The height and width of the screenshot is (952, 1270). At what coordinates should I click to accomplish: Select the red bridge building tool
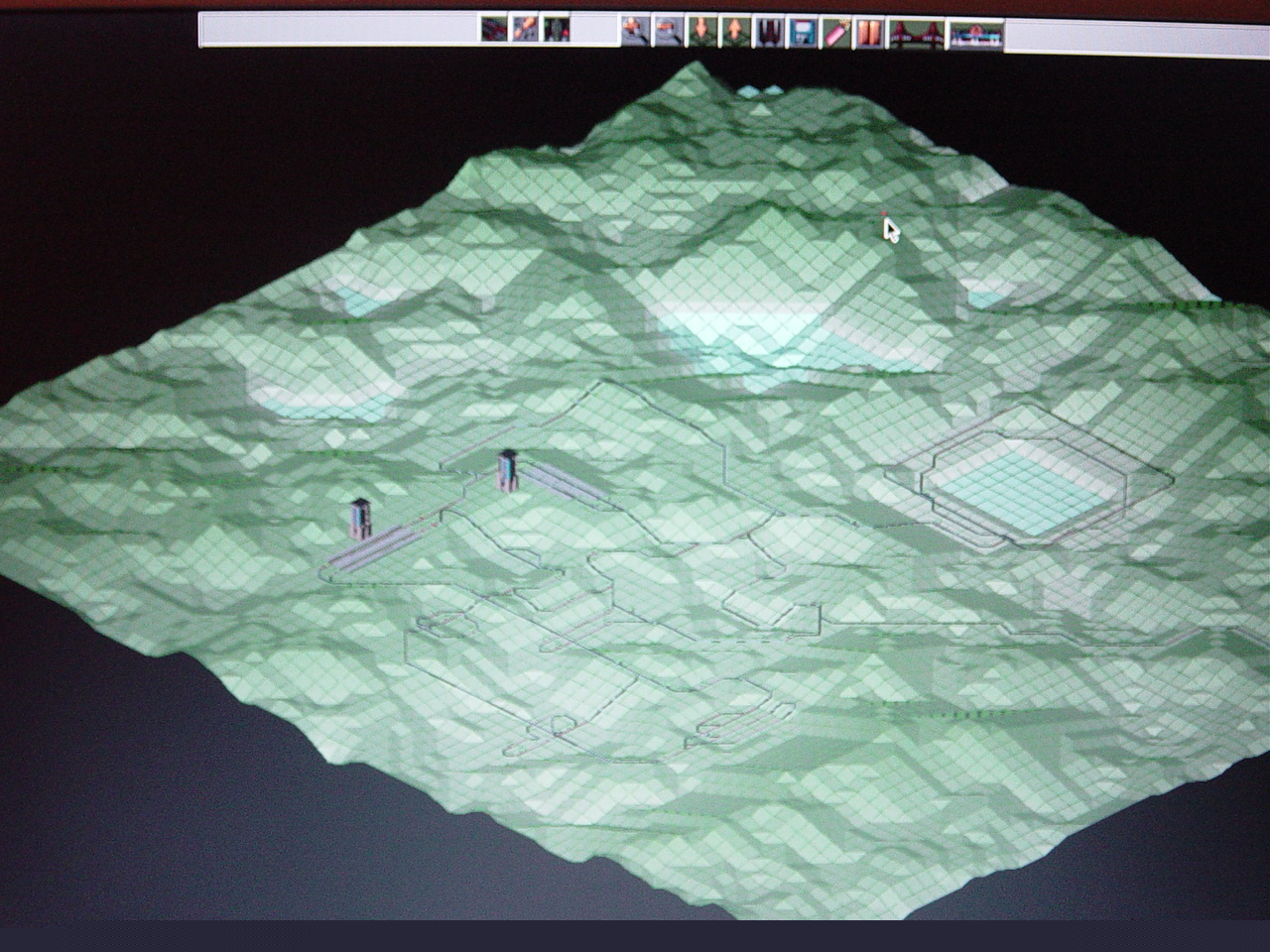(916, 33)
